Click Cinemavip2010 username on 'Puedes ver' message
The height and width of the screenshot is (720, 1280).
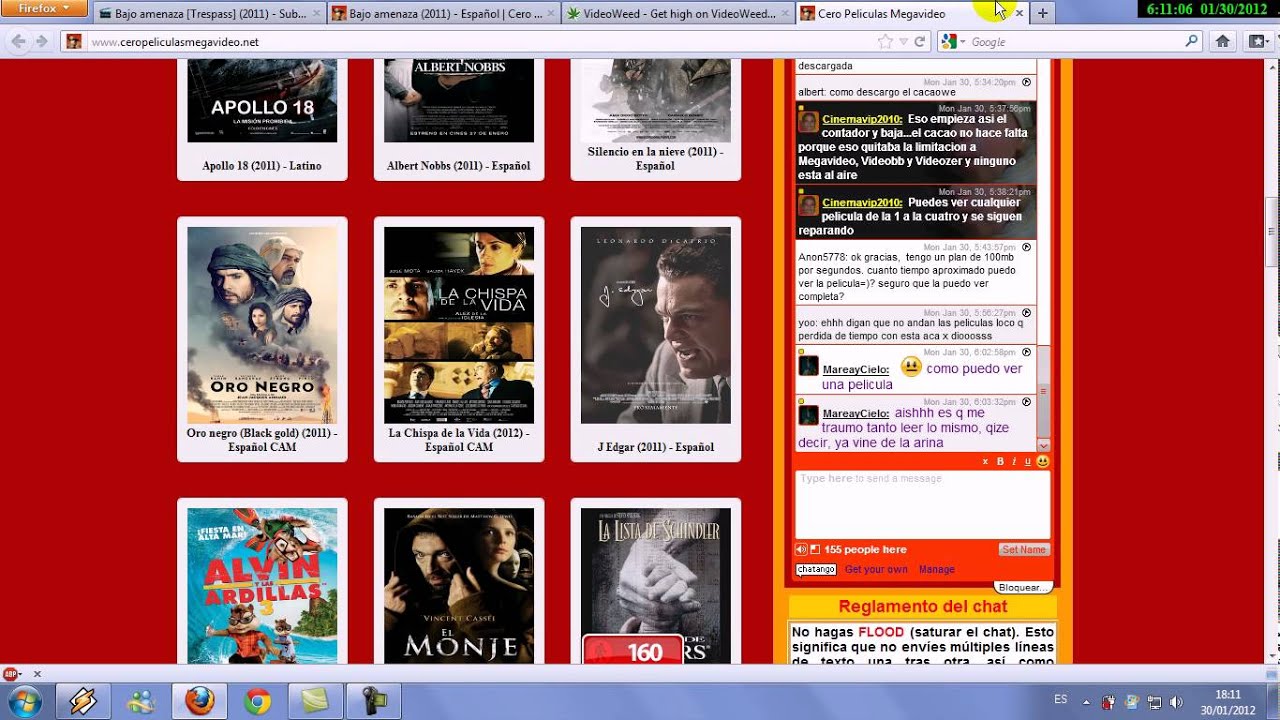[x=862, y=202]
